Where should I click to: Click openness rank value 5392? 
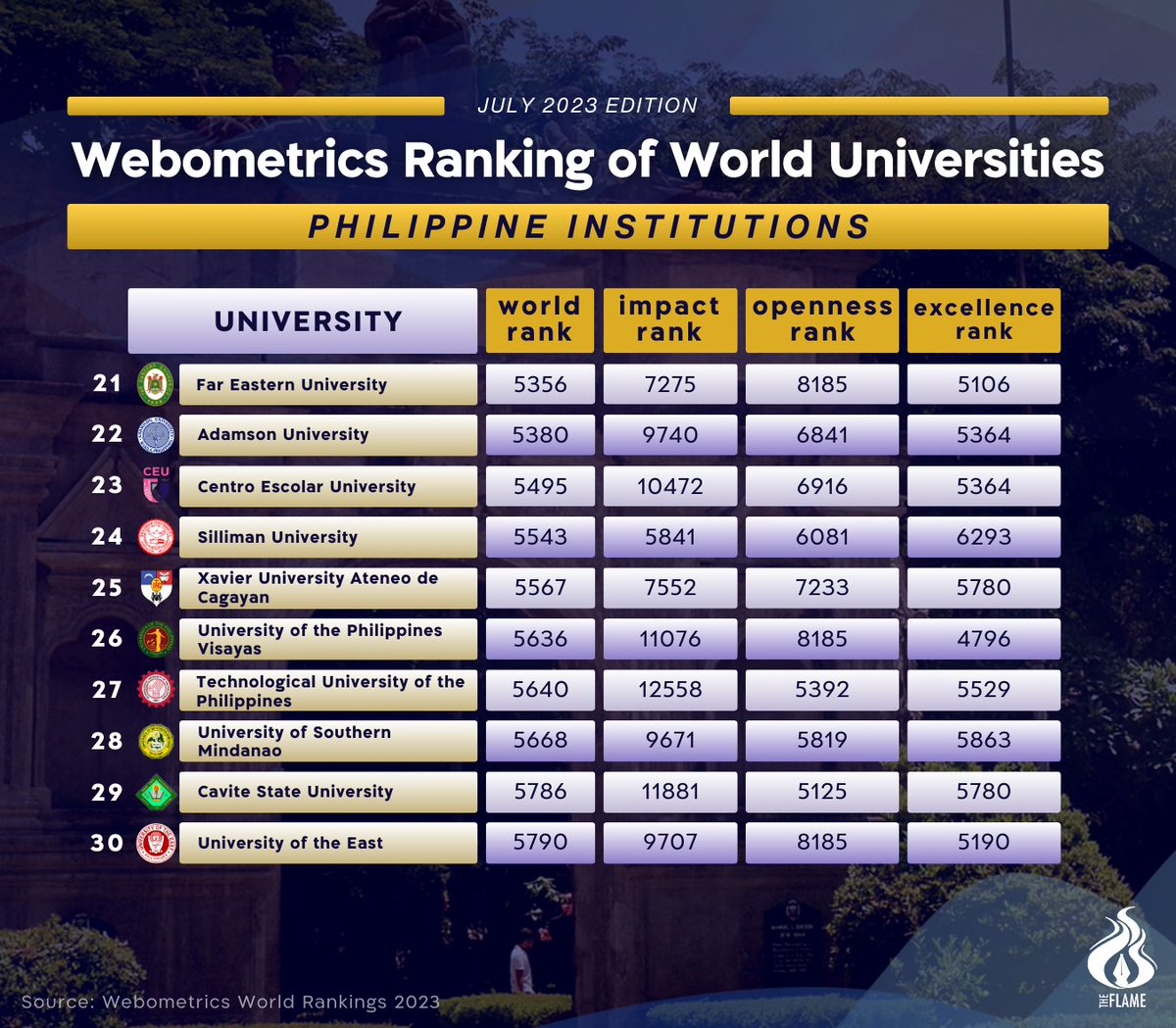[822, 690]
